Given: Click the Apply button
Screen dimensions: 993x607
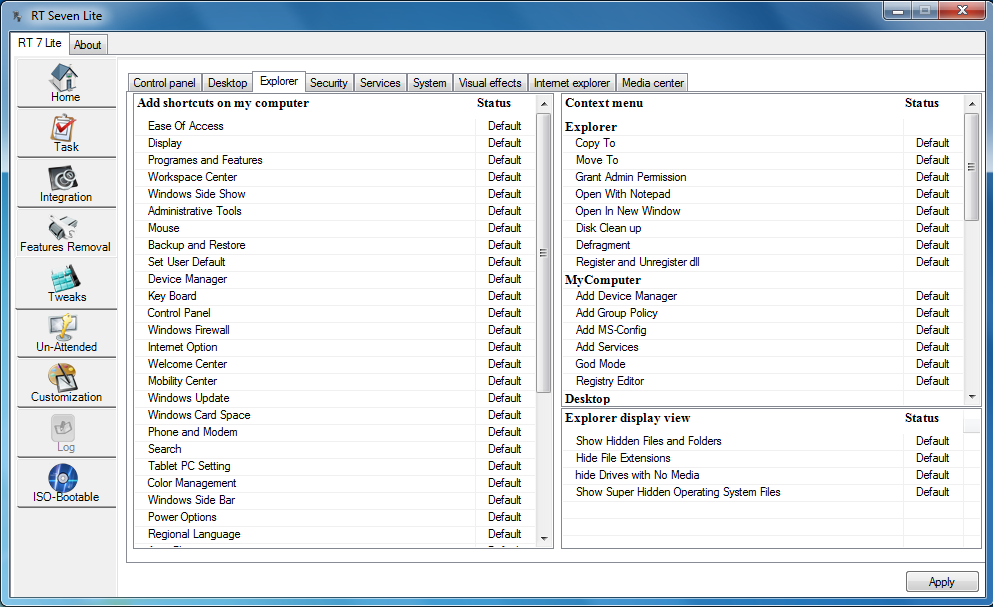Looking at the screenshot, I should (942, 582).
